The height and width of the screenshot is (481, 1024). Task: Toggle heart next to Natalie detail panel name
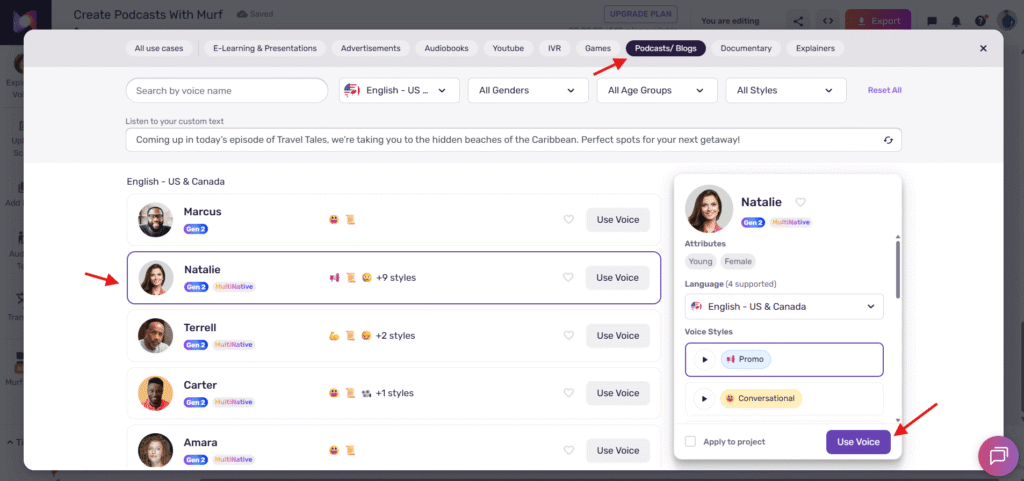pyautogui.click(x=801, y=202)
